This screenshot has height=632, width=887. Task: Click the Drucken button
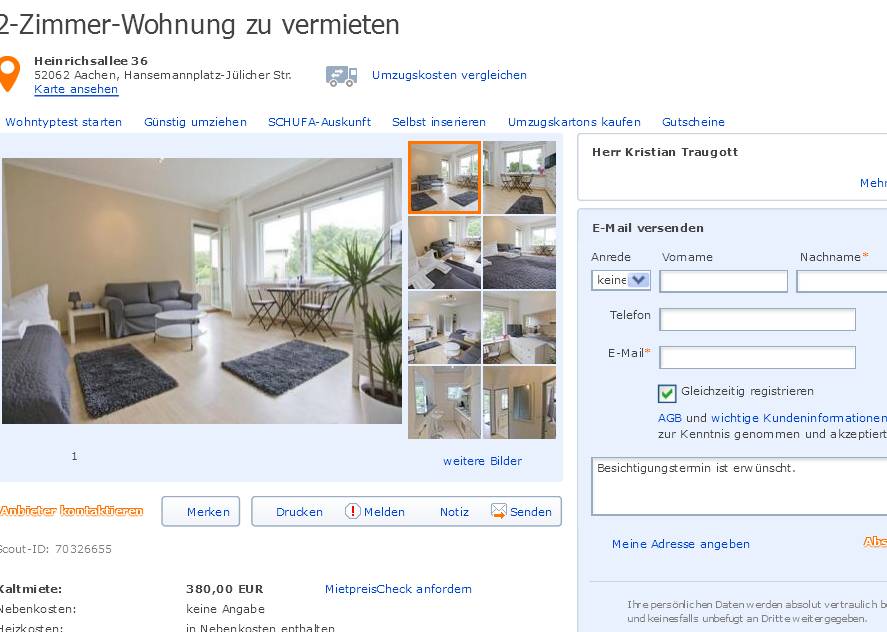299,511
